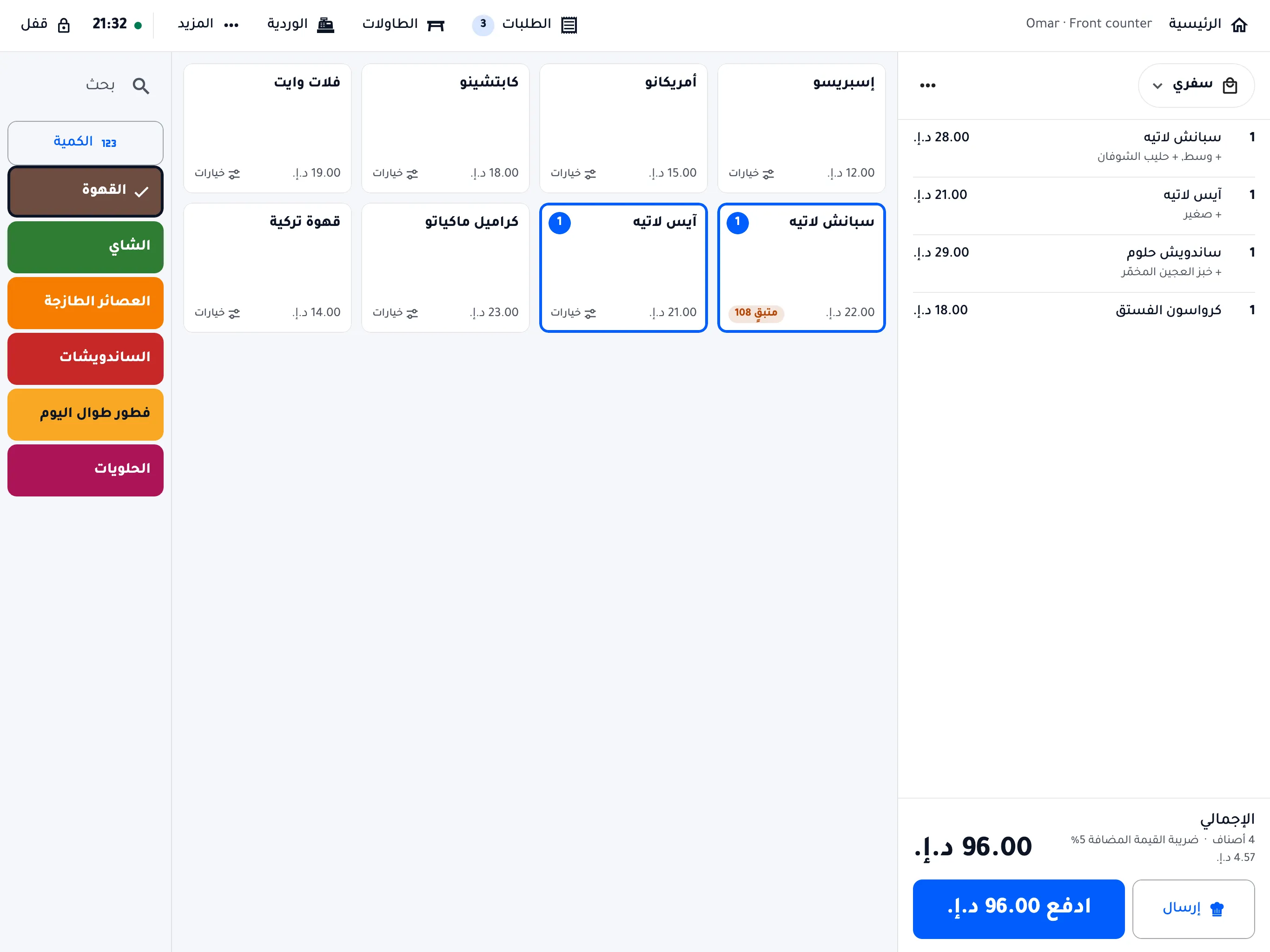Focus the بحث search field

click(86, 86)
